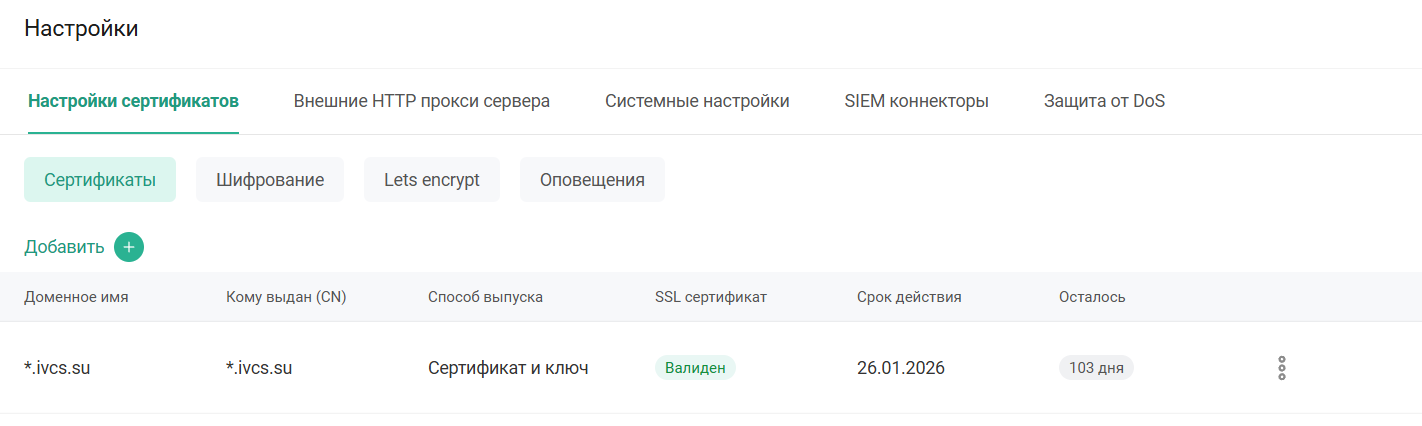Screen dimensions: 1422x426
Task: Click the Срок действия column header
Action: tap(909, 297)
